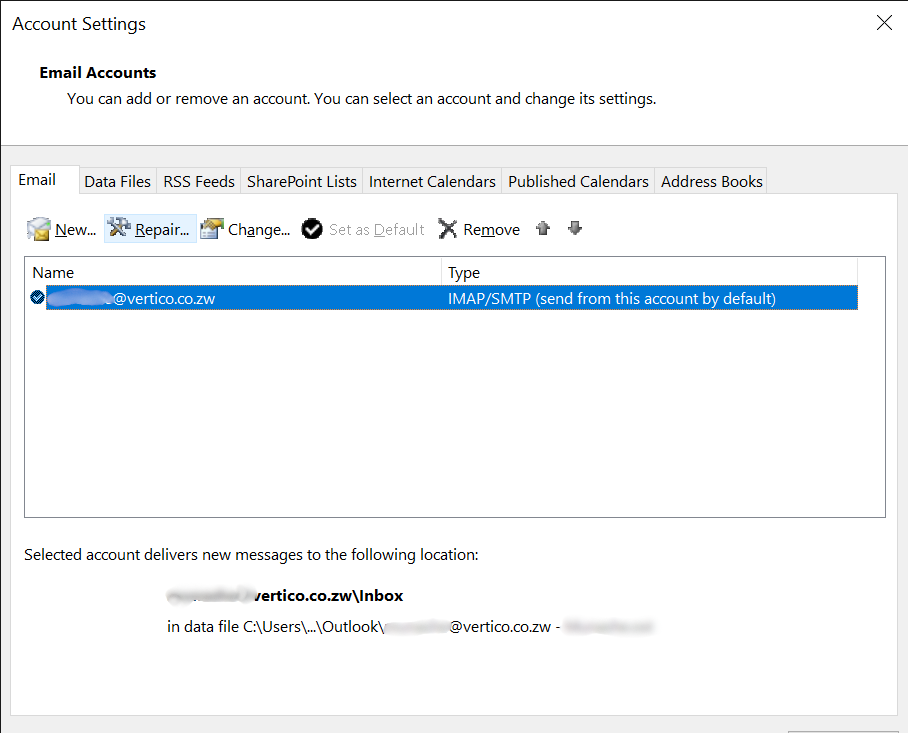Click the default checkmark beside the vertico.co.zw account

click(x=37, y=298)
